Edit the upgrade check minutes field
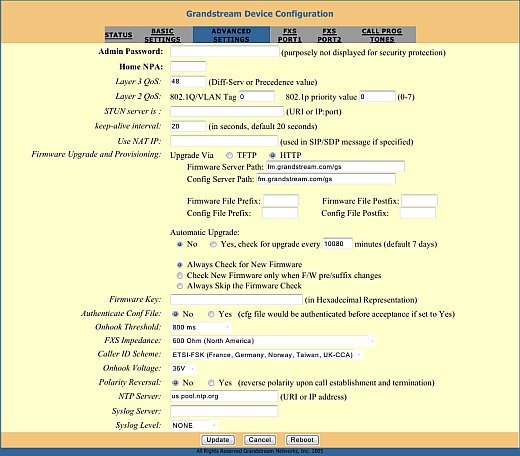 pos(337,244)
